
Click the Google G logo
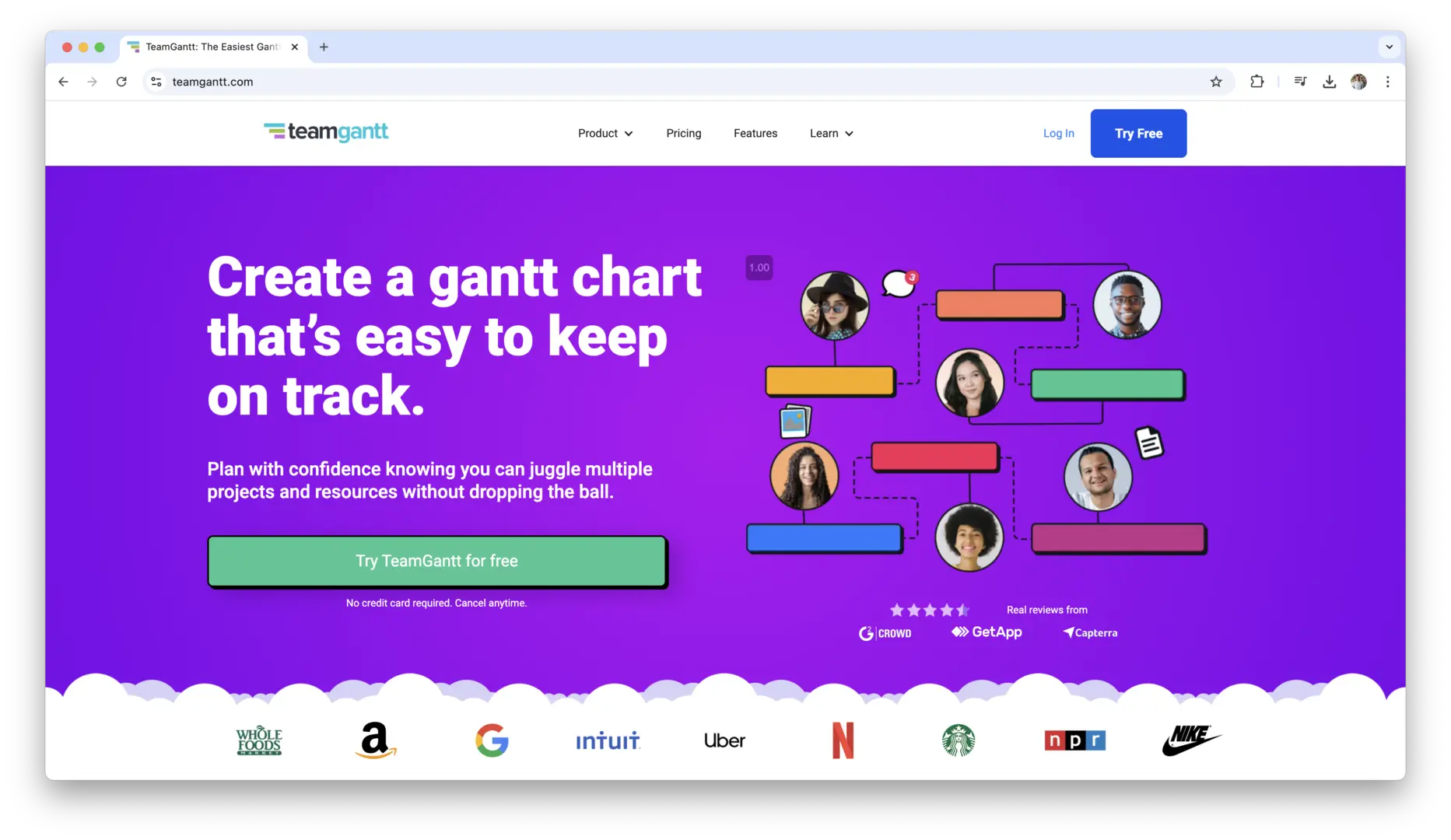pos(492,740)
